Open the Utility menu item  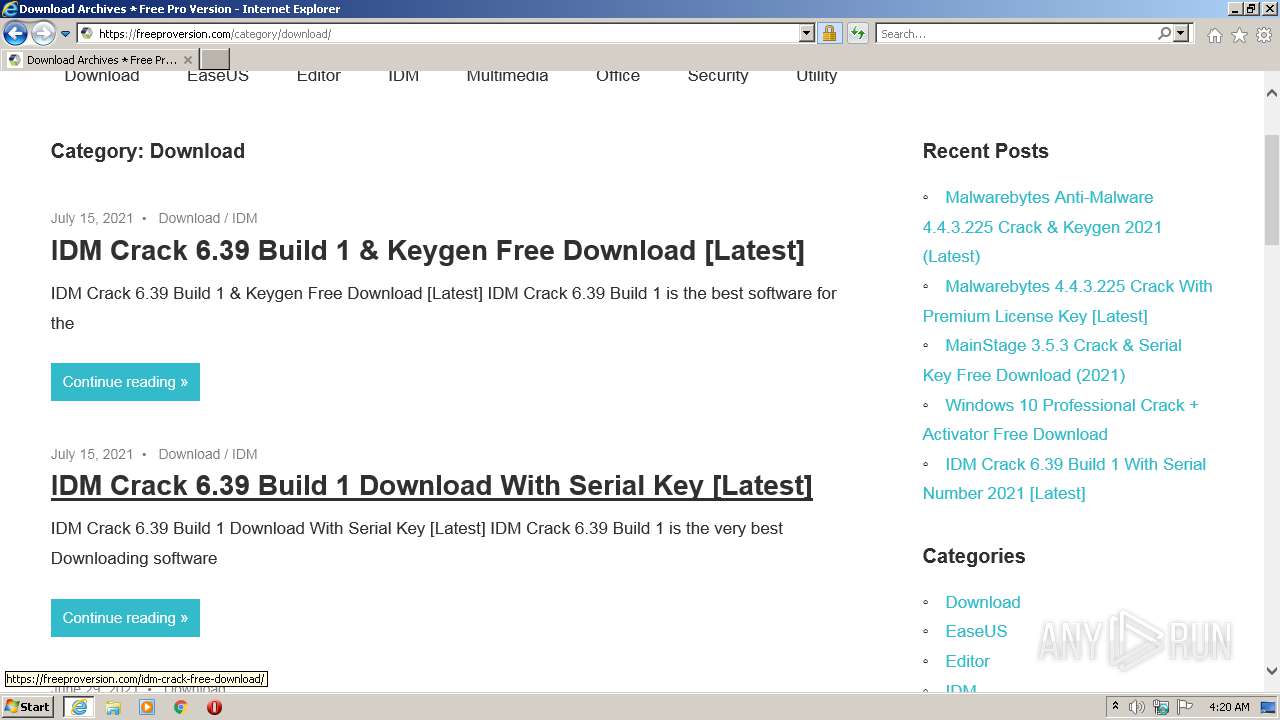817,76
